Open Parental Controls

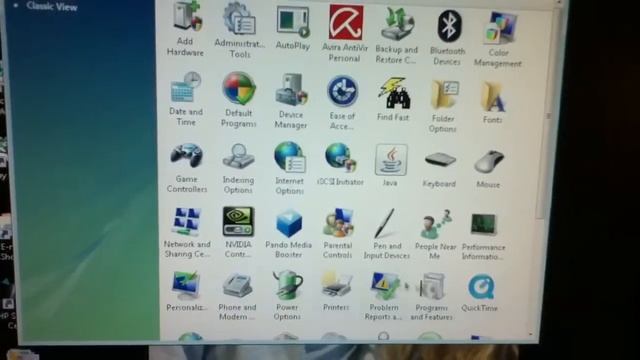click(338, 224)
